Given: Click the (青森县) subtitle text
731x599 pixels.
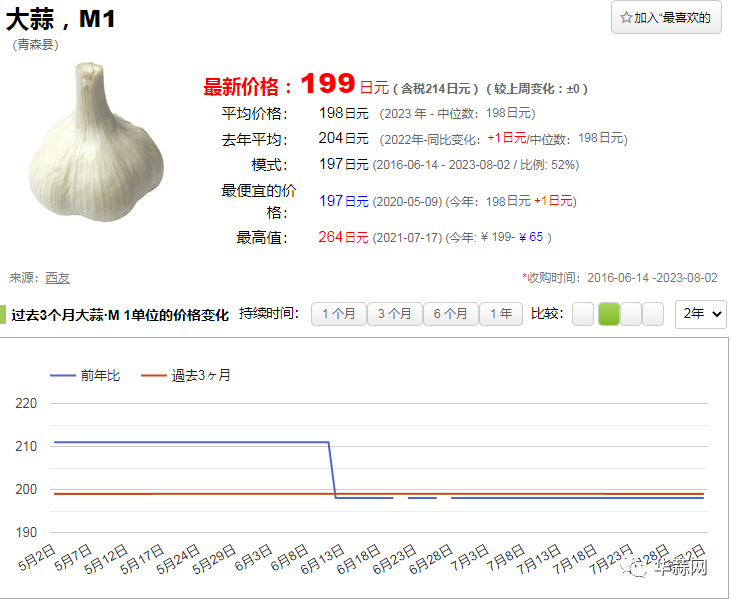Looking at the screenshot, I should pyautogui.click(x=35, y=45).
